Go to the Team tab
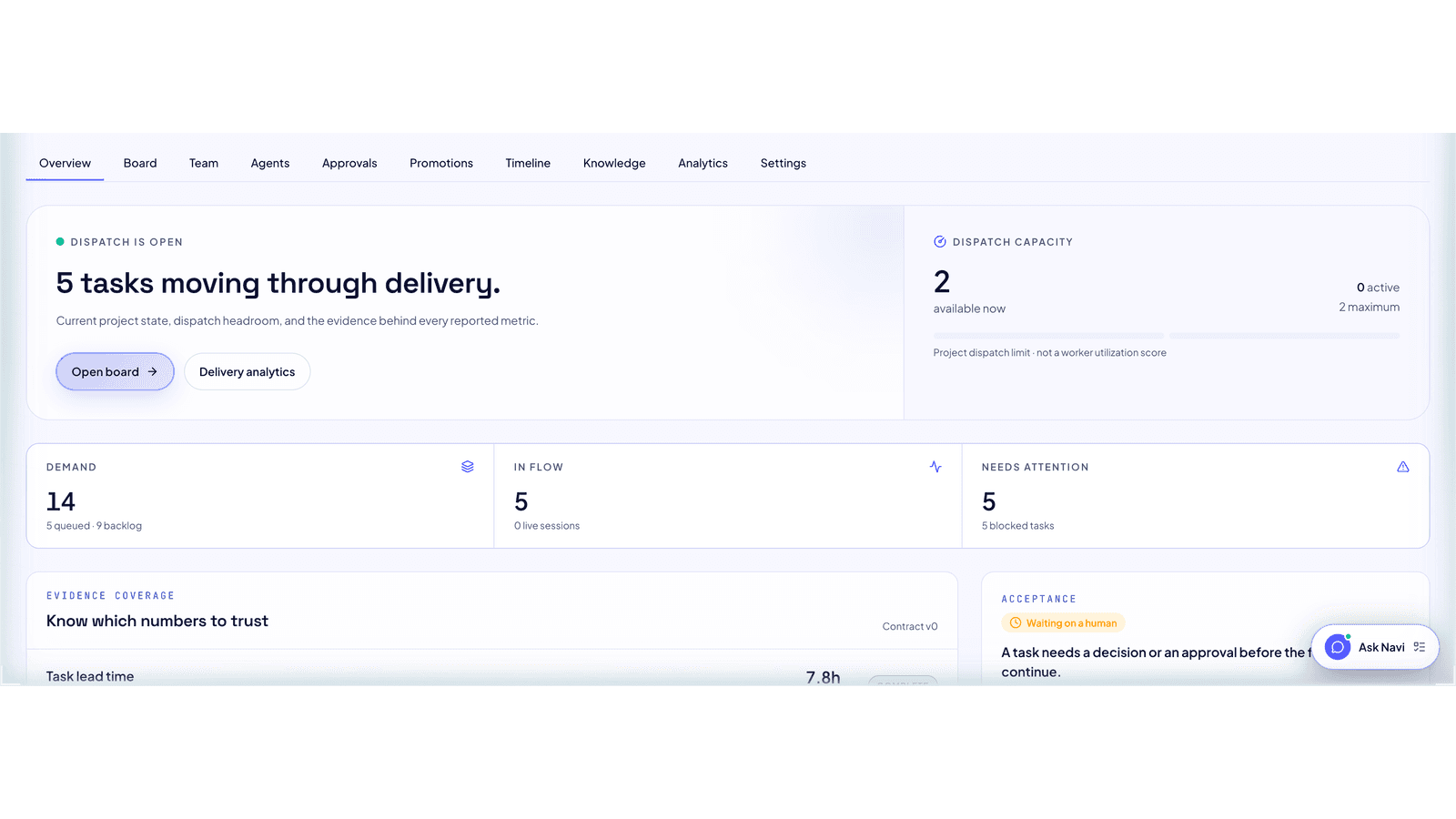Image resolution: width=1456 pixels, height=819 pixels. [x=204, y=164]
